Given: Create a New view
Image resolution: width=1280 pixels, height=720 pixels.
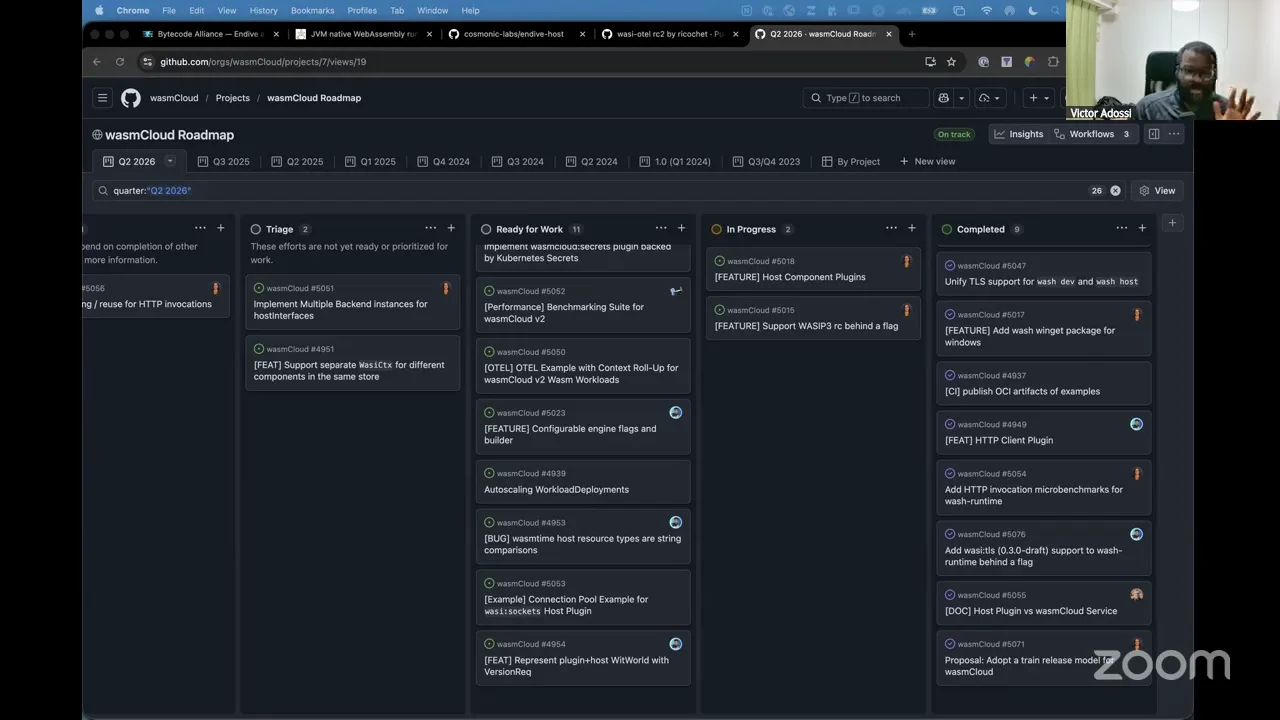Looking at the screenshot, I should pos(927,162).
